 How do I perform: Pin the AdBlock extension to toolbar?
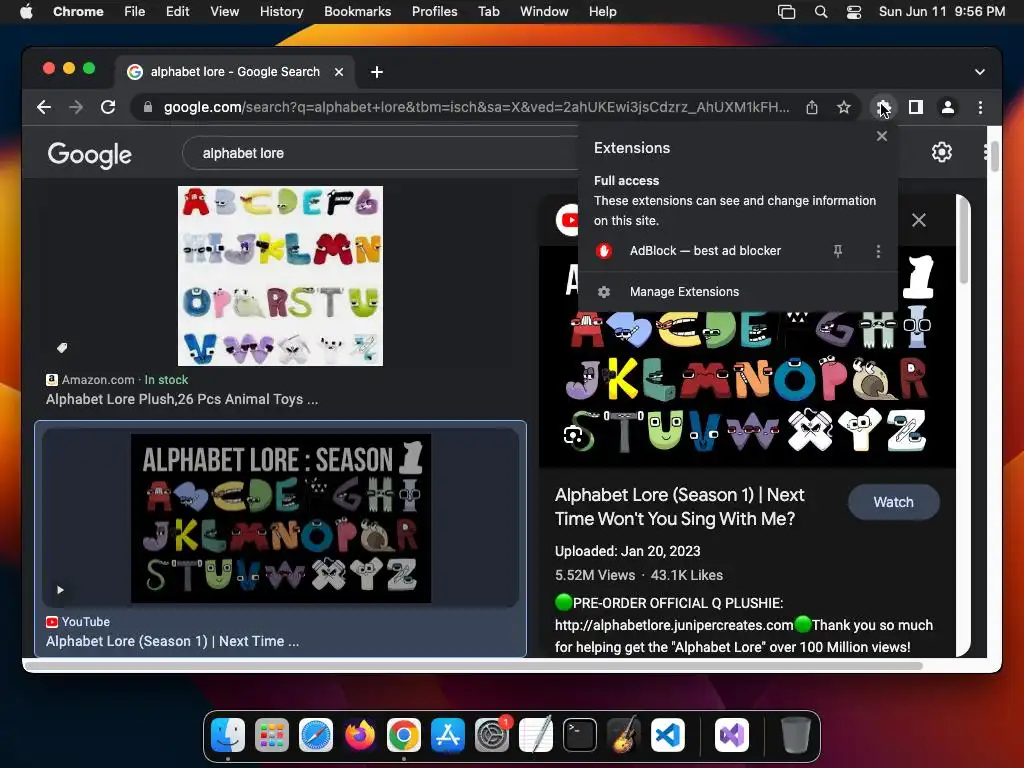click(838, 251)
